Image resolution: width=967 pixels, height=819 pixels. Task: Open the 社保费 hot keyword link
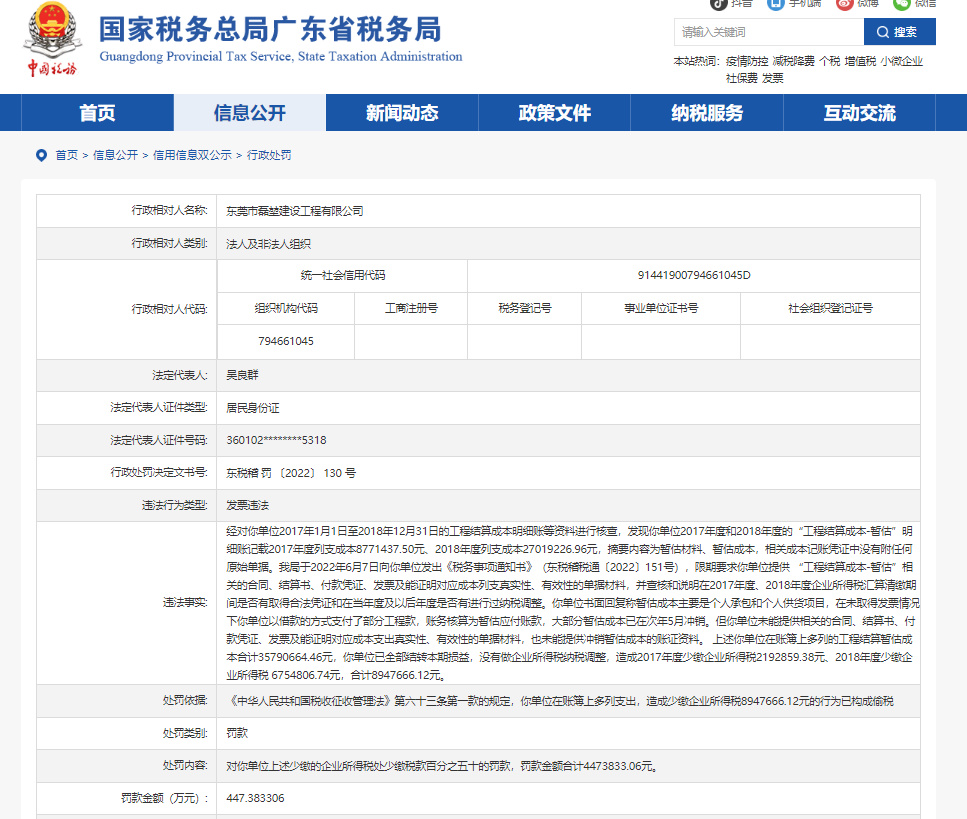coord(741,77)
